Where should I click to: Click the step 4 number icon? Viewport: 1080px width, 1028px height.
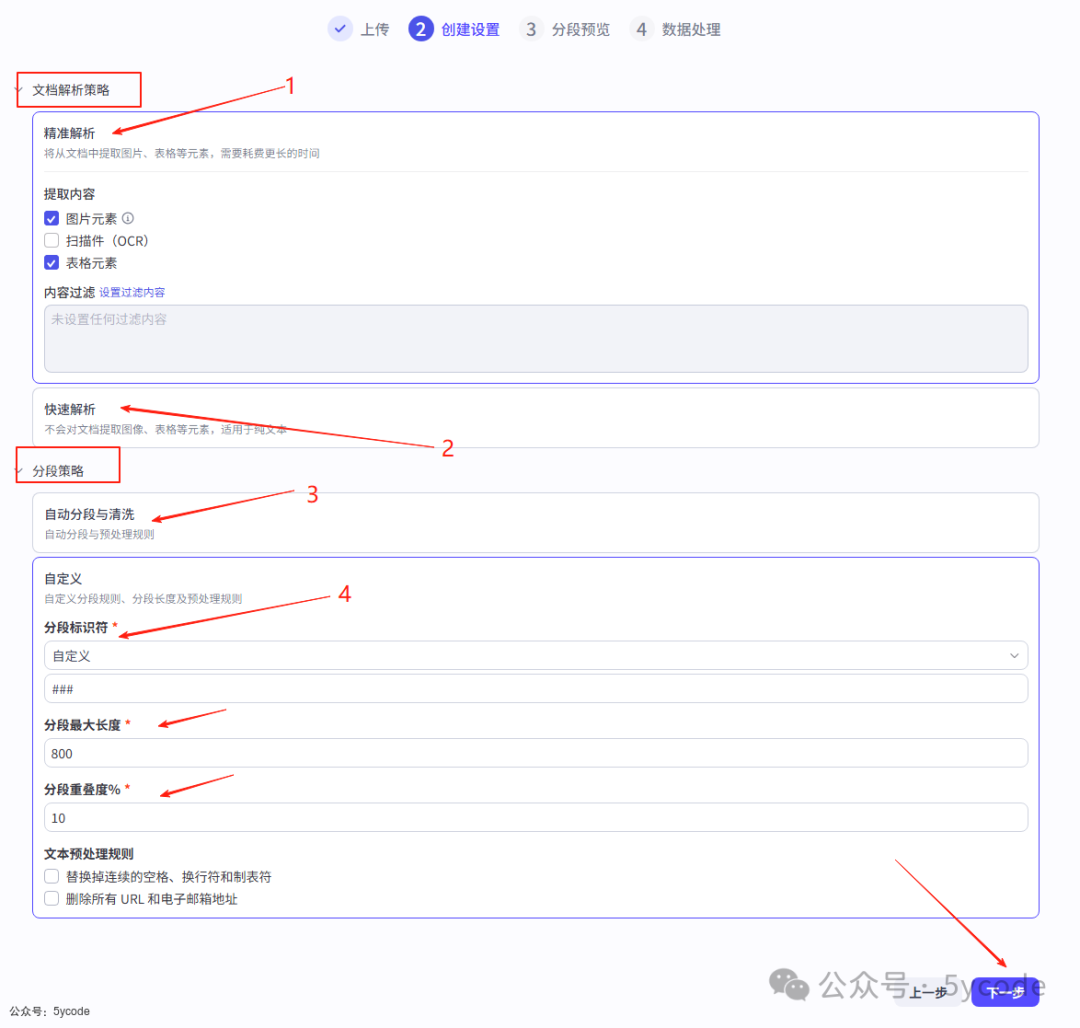pyautogui.click(x=641, y=29)
